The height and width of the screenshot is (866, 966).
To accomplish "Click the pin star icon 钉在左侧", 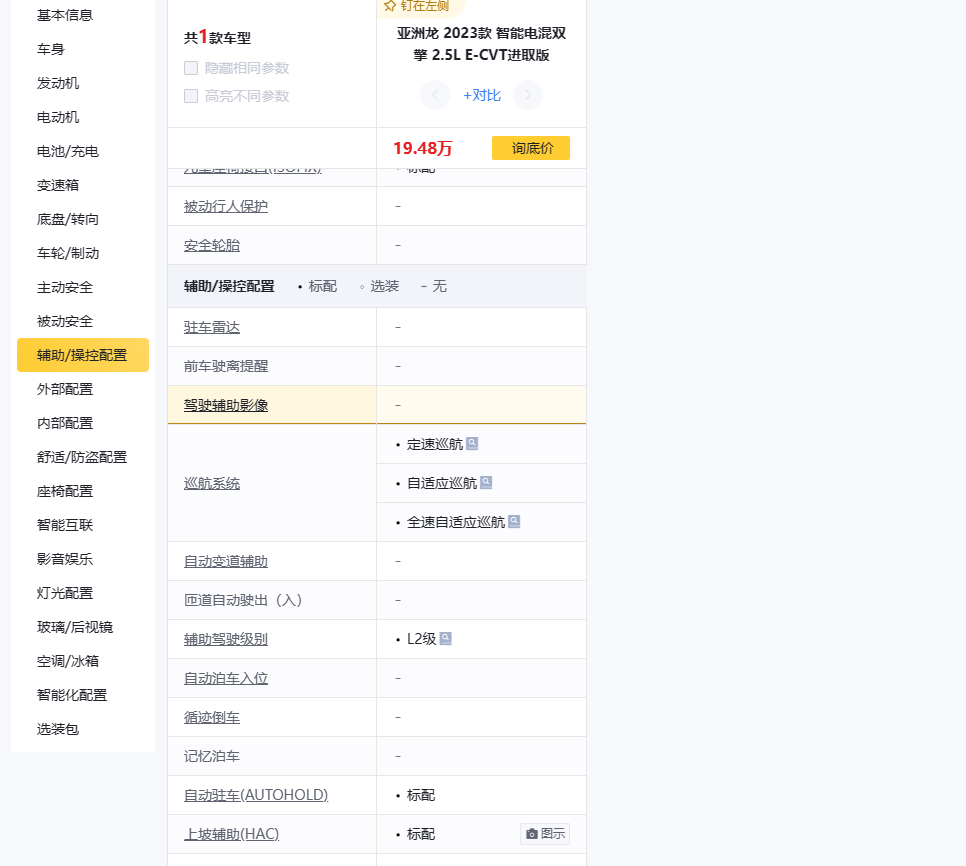I will click(389, 6).
